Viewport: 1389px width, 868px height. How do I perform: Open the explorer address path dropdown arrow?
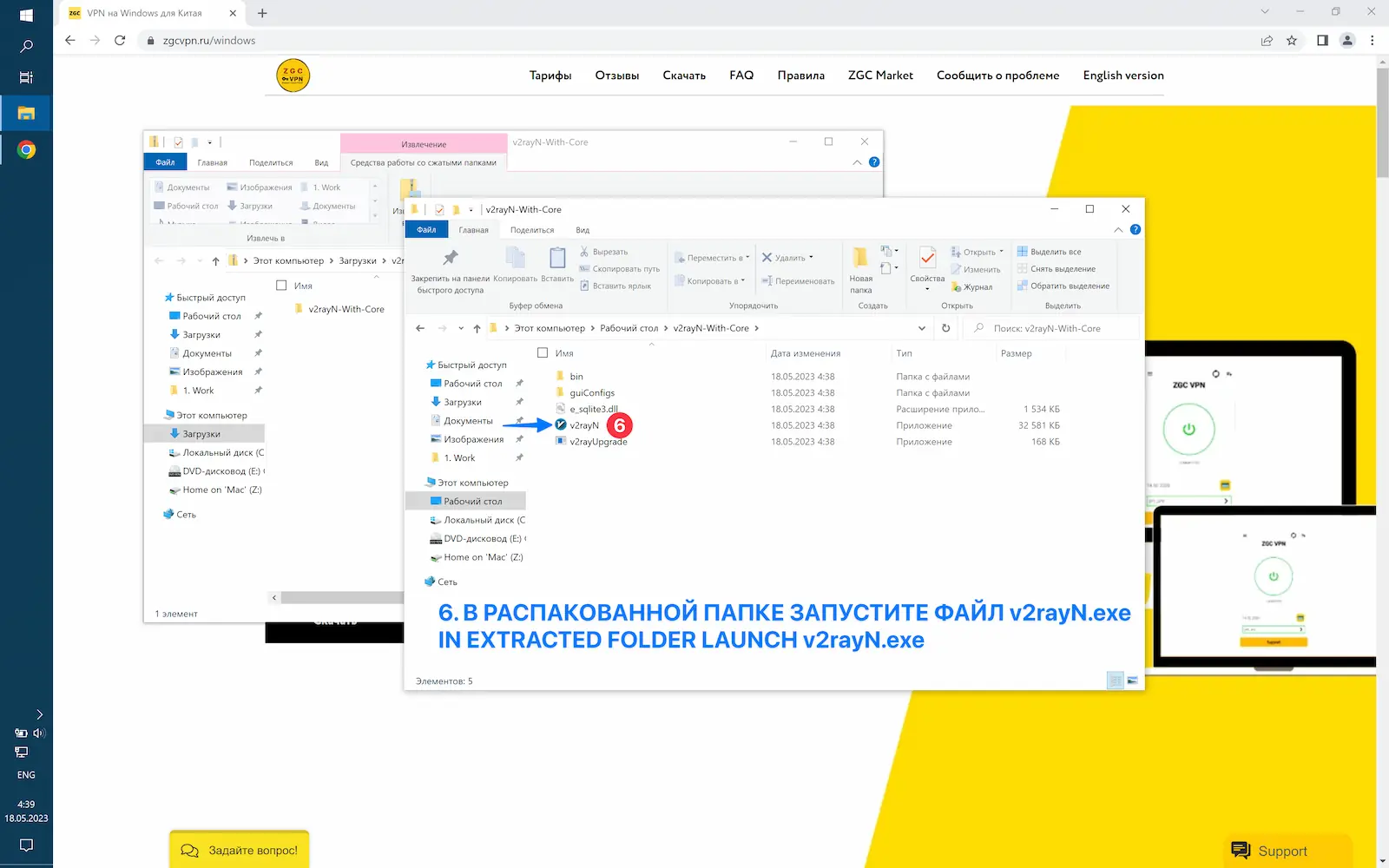921,328
